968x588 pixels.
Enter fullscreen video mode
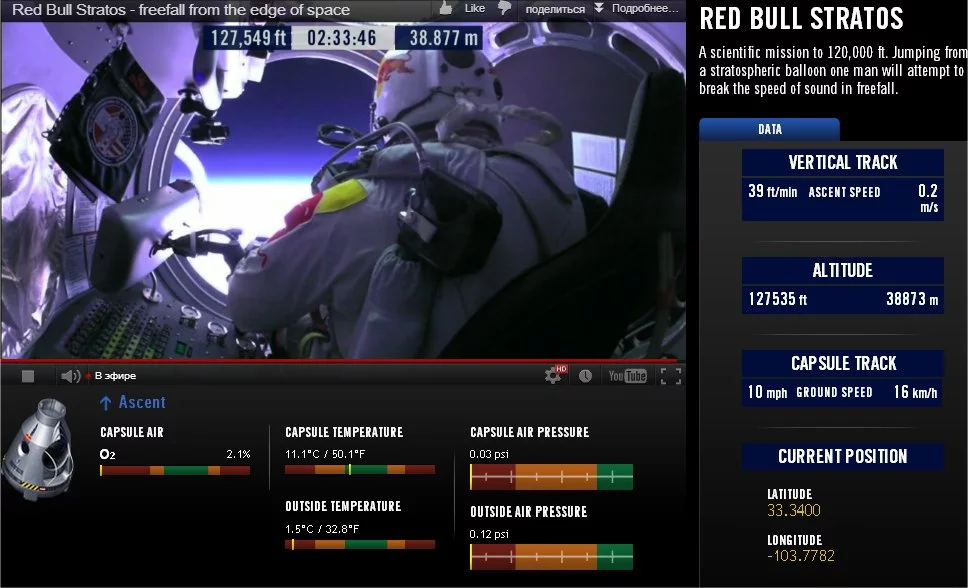click(670, 376)
